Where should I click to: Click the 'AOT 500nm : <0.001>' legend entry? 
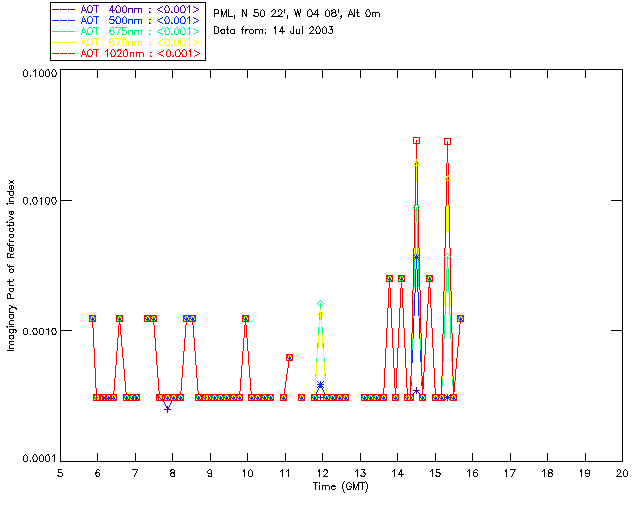click(127, 20)
